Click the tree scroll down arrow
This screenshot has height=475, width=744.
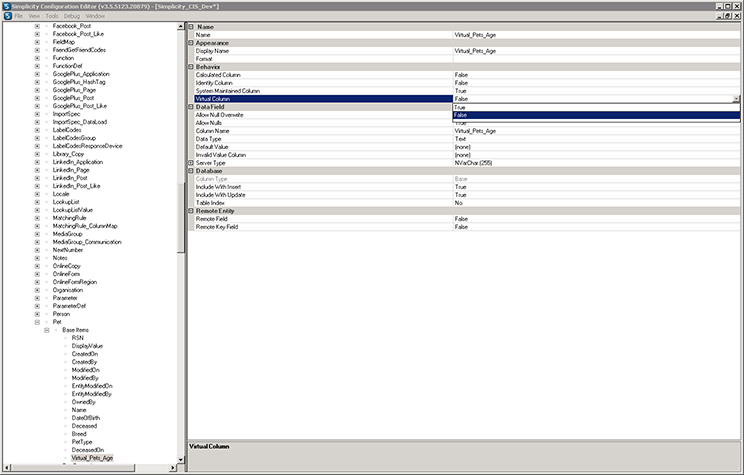181,459
